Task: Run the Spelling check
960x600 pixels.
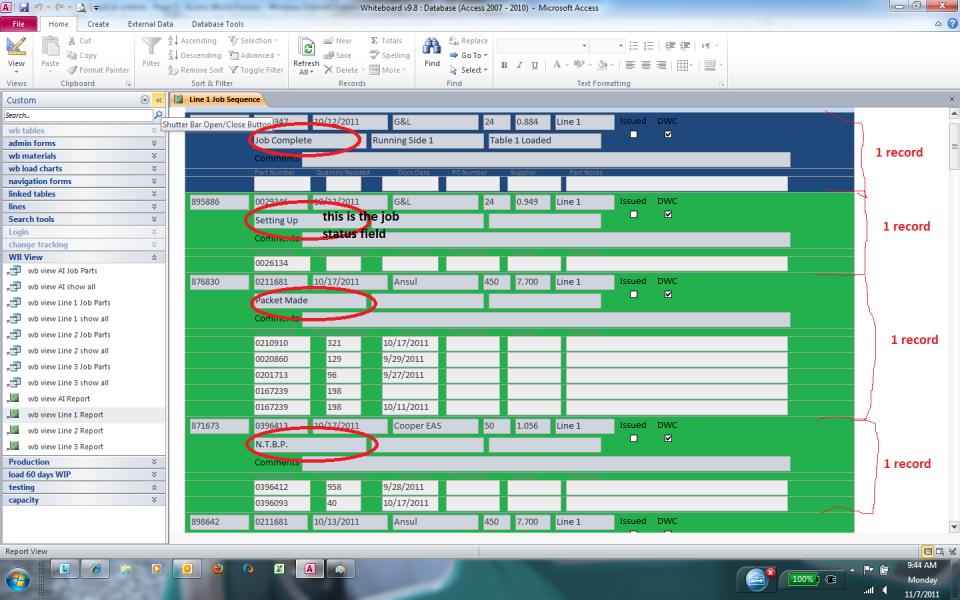Action: tap(389, 55)
